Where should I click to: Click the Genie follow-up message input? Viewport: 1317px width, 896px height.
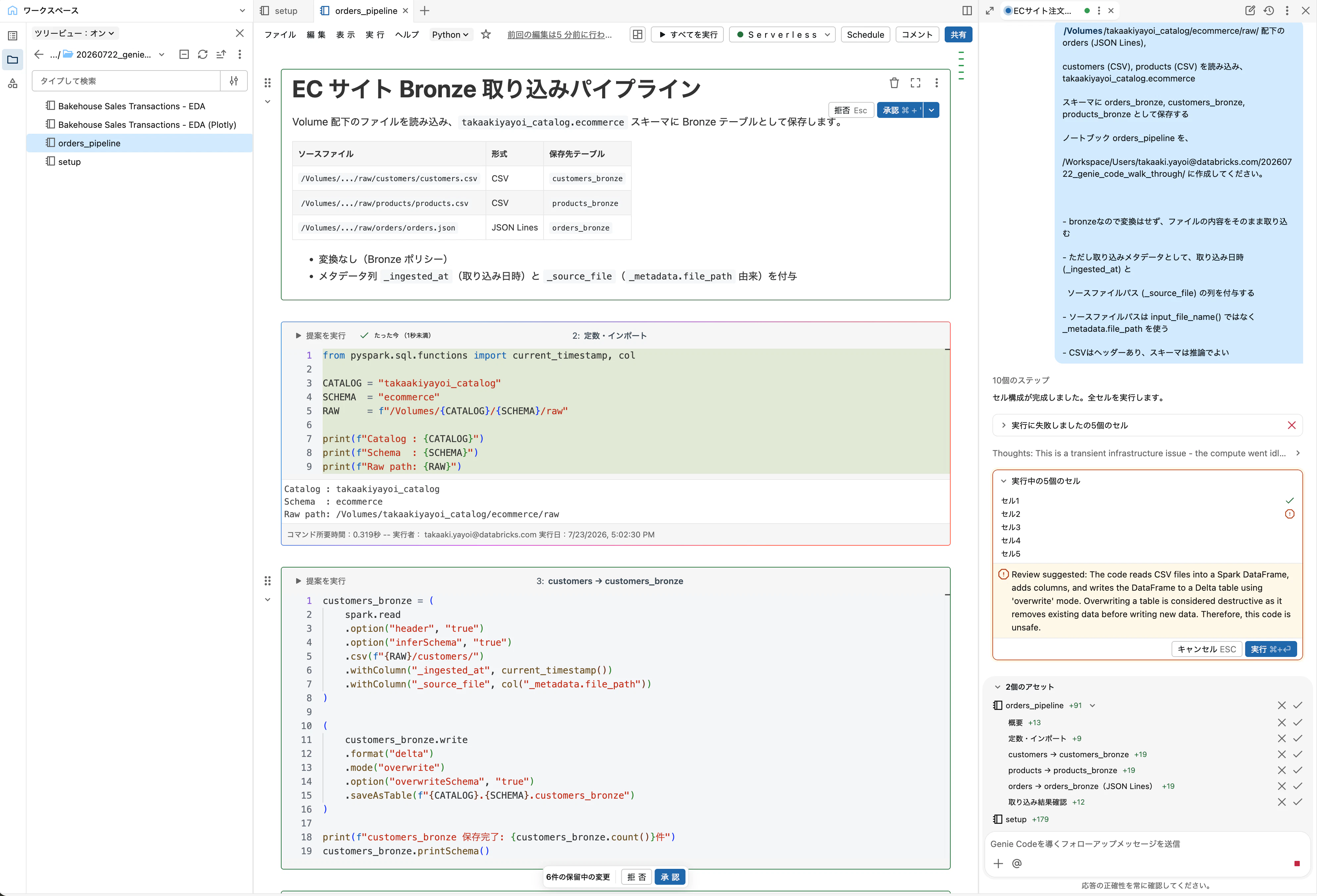1147,844
